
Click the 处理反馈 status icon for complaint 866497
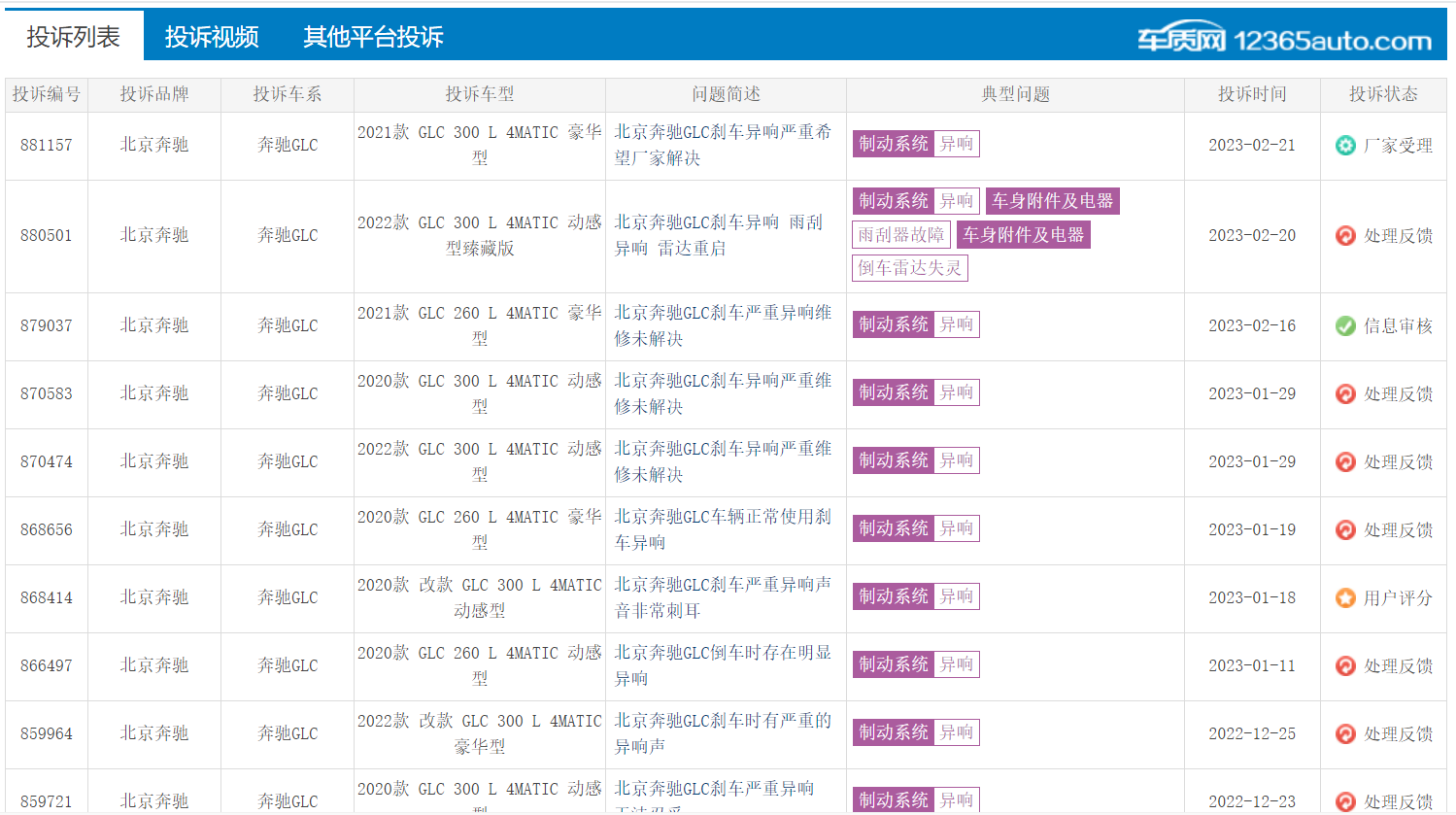(x=1345, y=666)
